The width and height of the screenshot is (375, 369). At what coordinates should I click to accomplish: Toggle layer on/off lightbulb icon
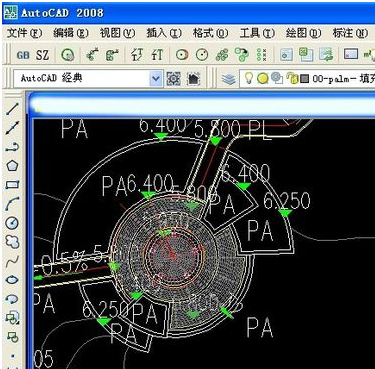(x=249, y=79)
